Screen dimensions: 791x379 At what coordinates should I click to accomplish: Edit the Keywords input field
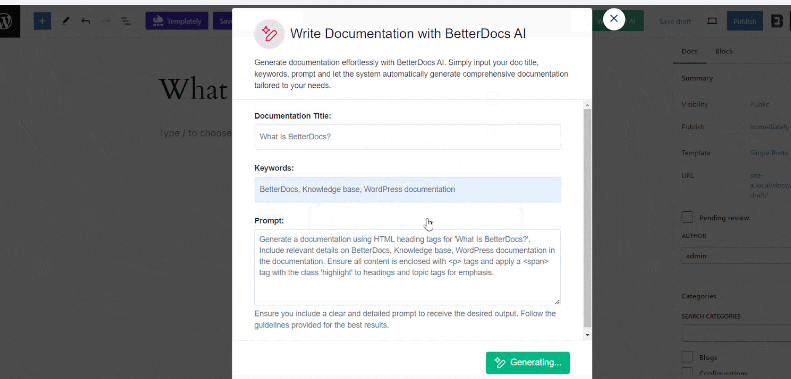click(408, 190)
